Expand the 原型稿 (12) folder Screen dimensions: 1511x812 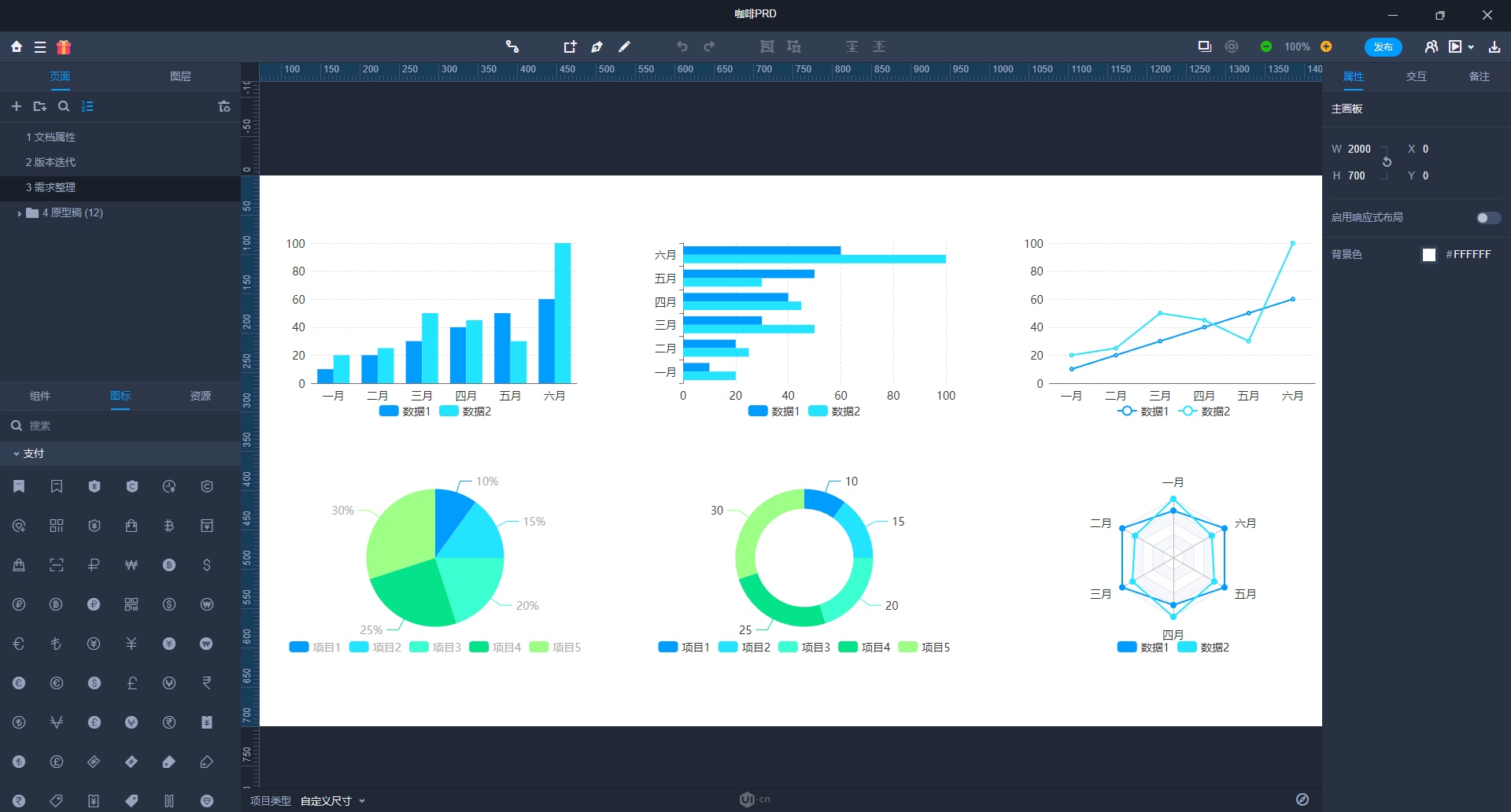coord(20,213)
